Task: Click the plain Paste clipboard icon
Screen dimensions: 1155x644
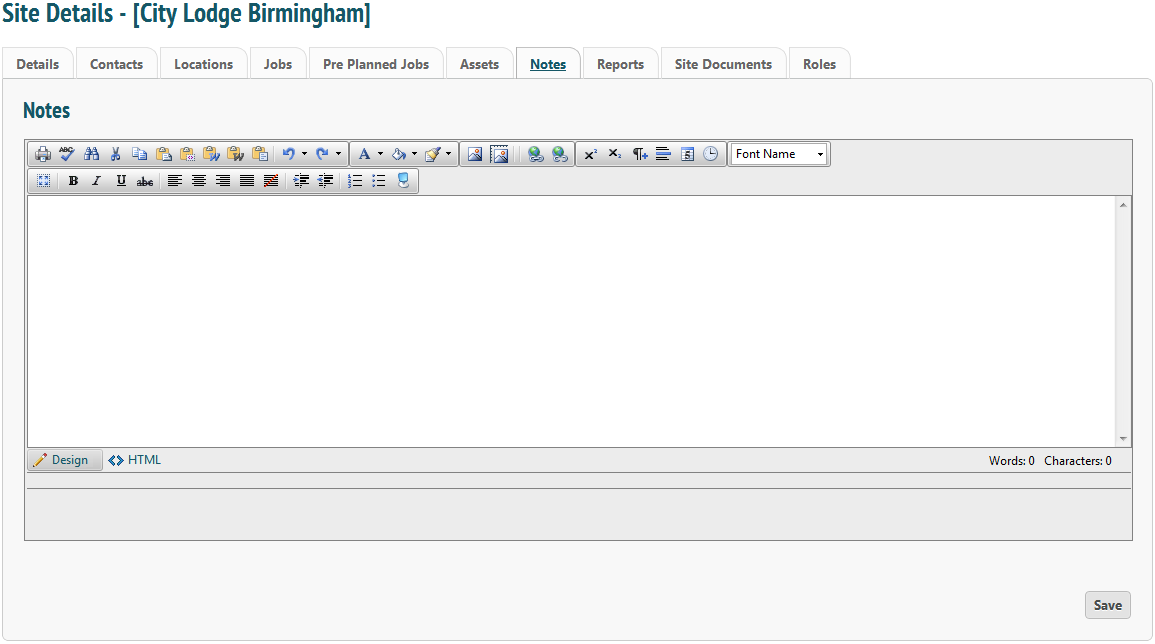Action: 164,154
